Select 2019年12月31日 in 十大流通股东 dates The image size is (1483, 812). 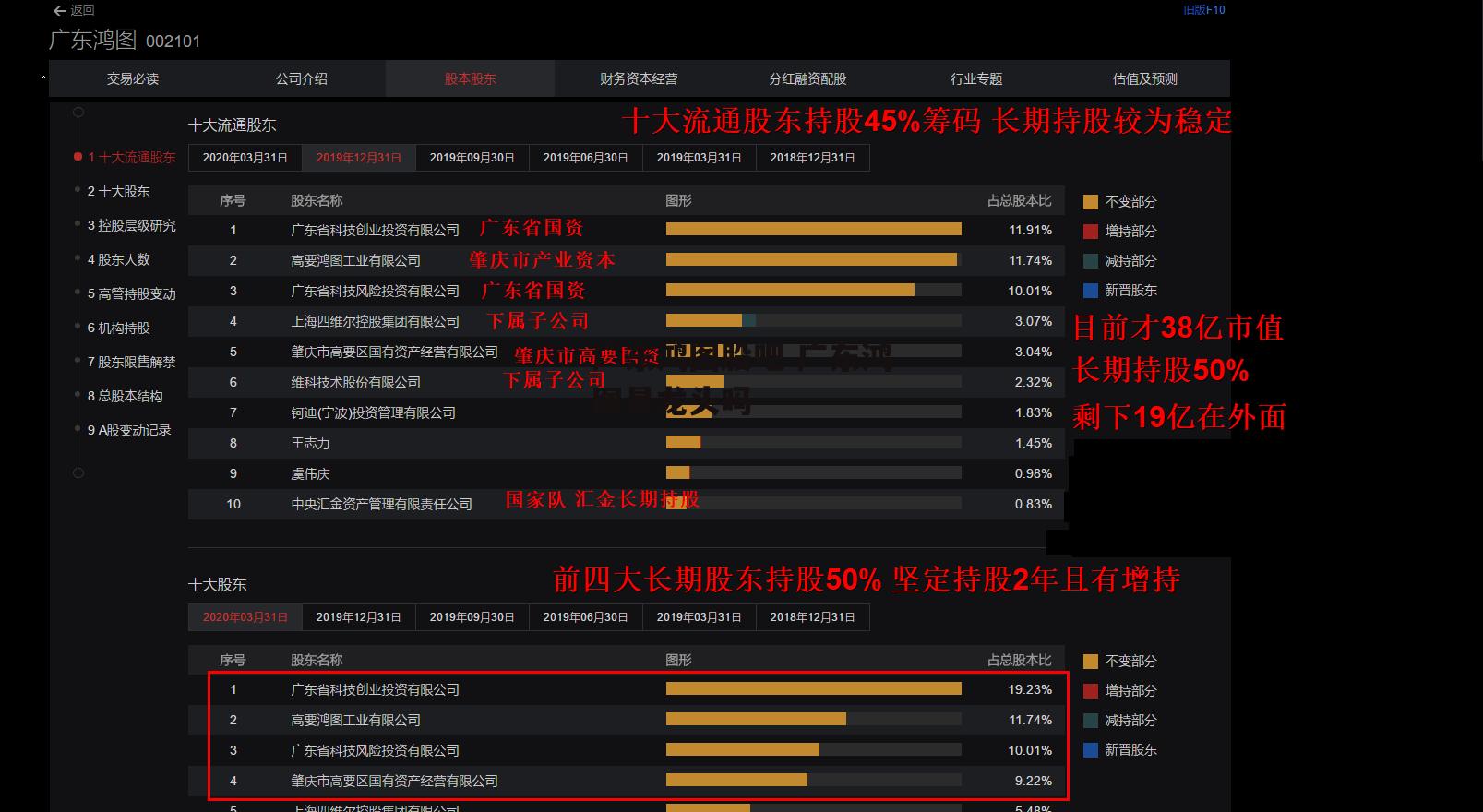tap(359, 158)
